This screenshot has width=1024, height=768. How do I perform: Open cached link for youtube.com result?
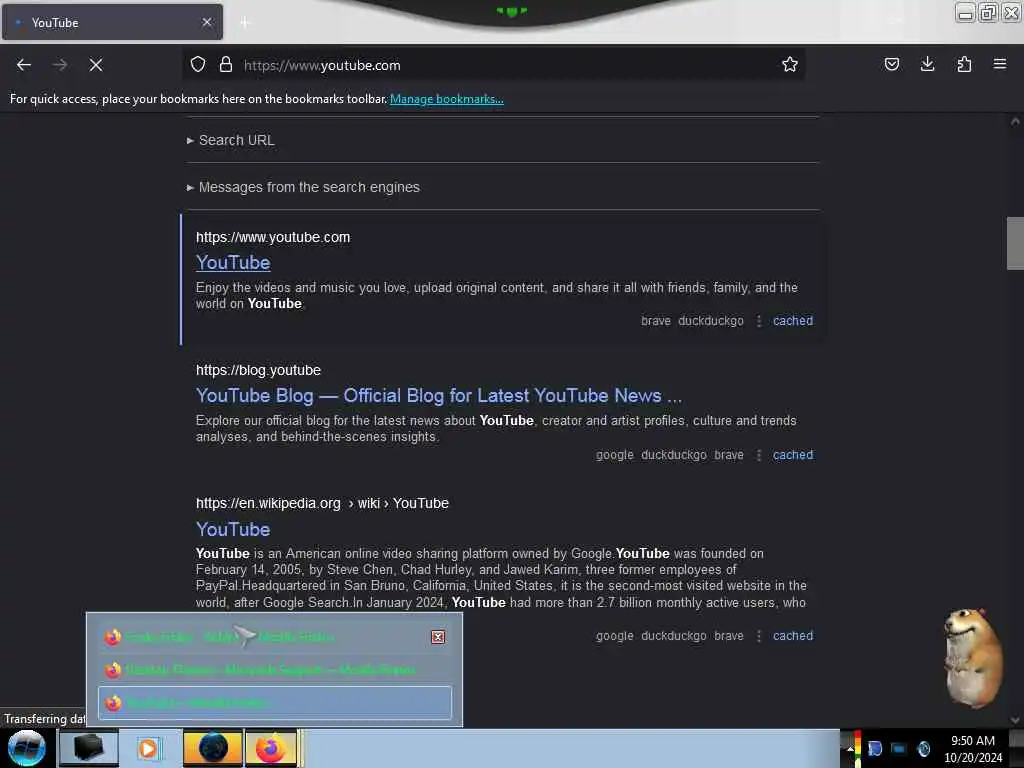tap(793, 321)
